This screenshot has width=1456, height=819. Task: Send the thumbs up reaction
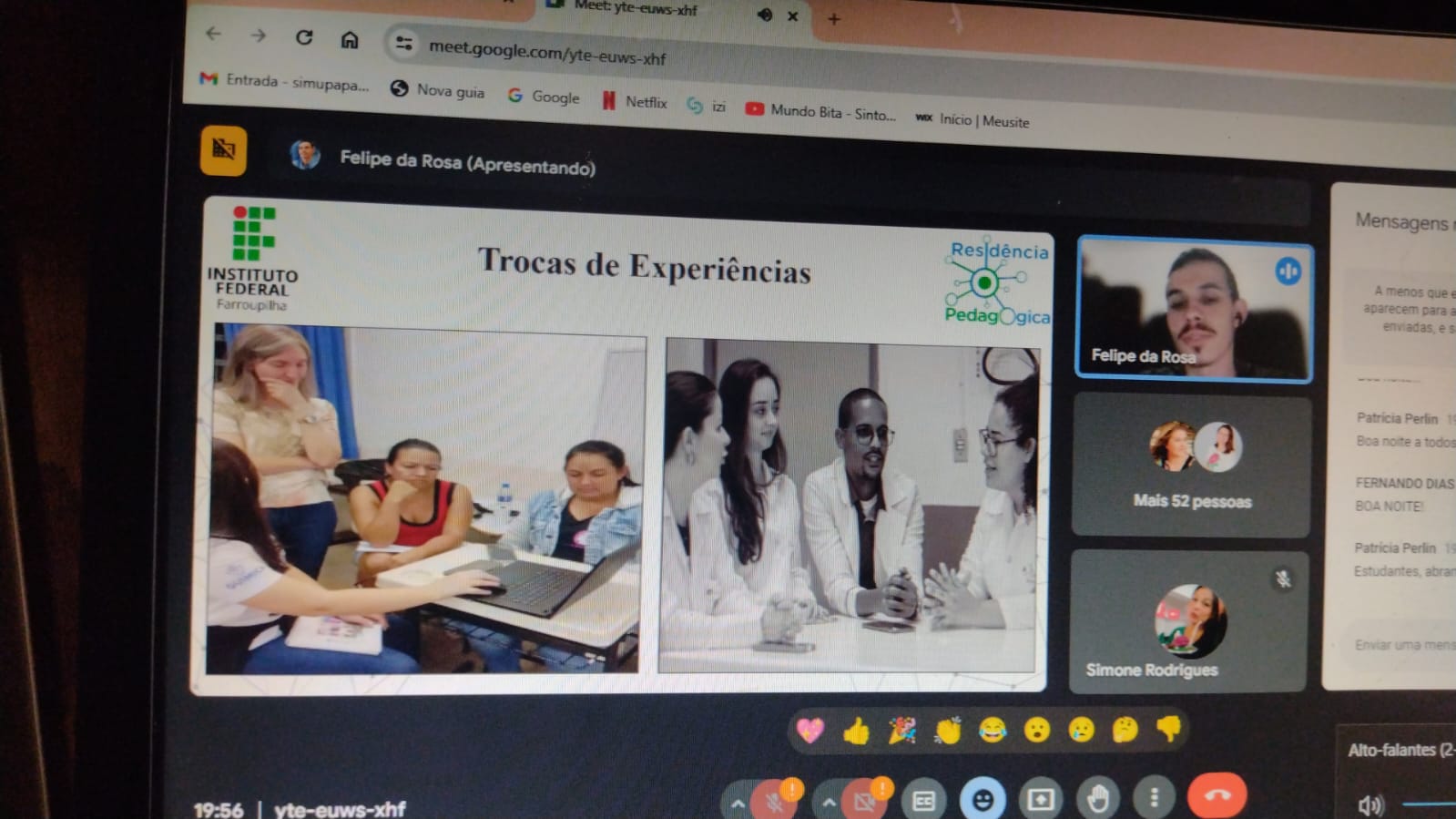coord(856,731)
